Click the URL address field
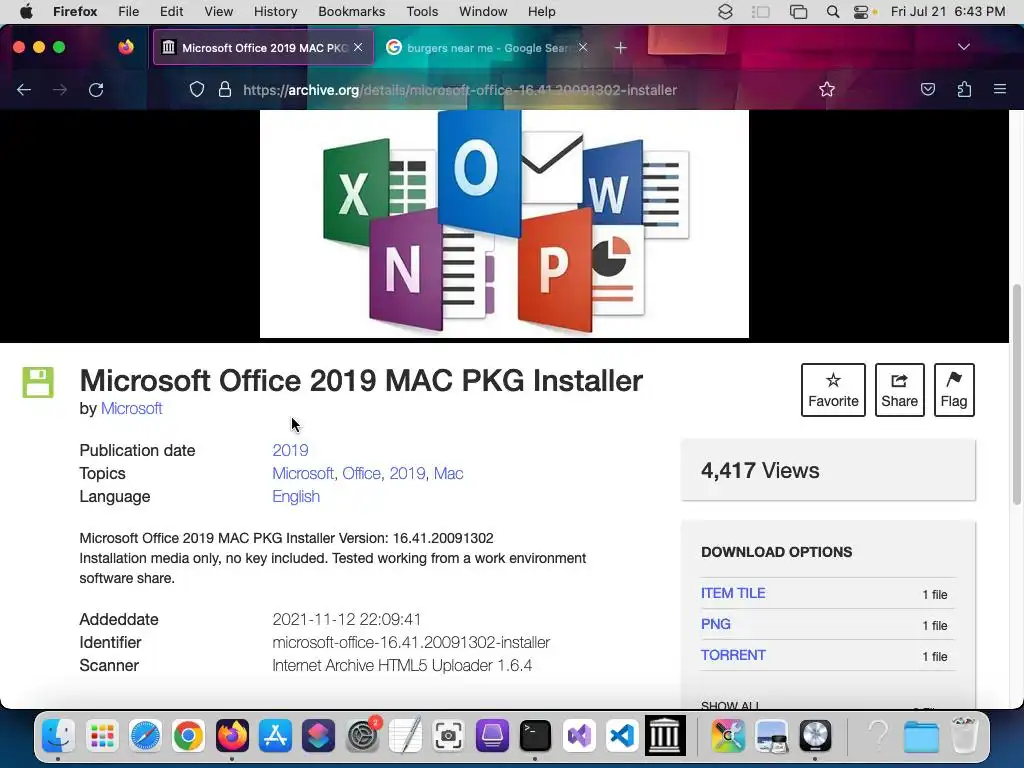Viewport: 1024px width, 768px height. [x=459, y=89]
